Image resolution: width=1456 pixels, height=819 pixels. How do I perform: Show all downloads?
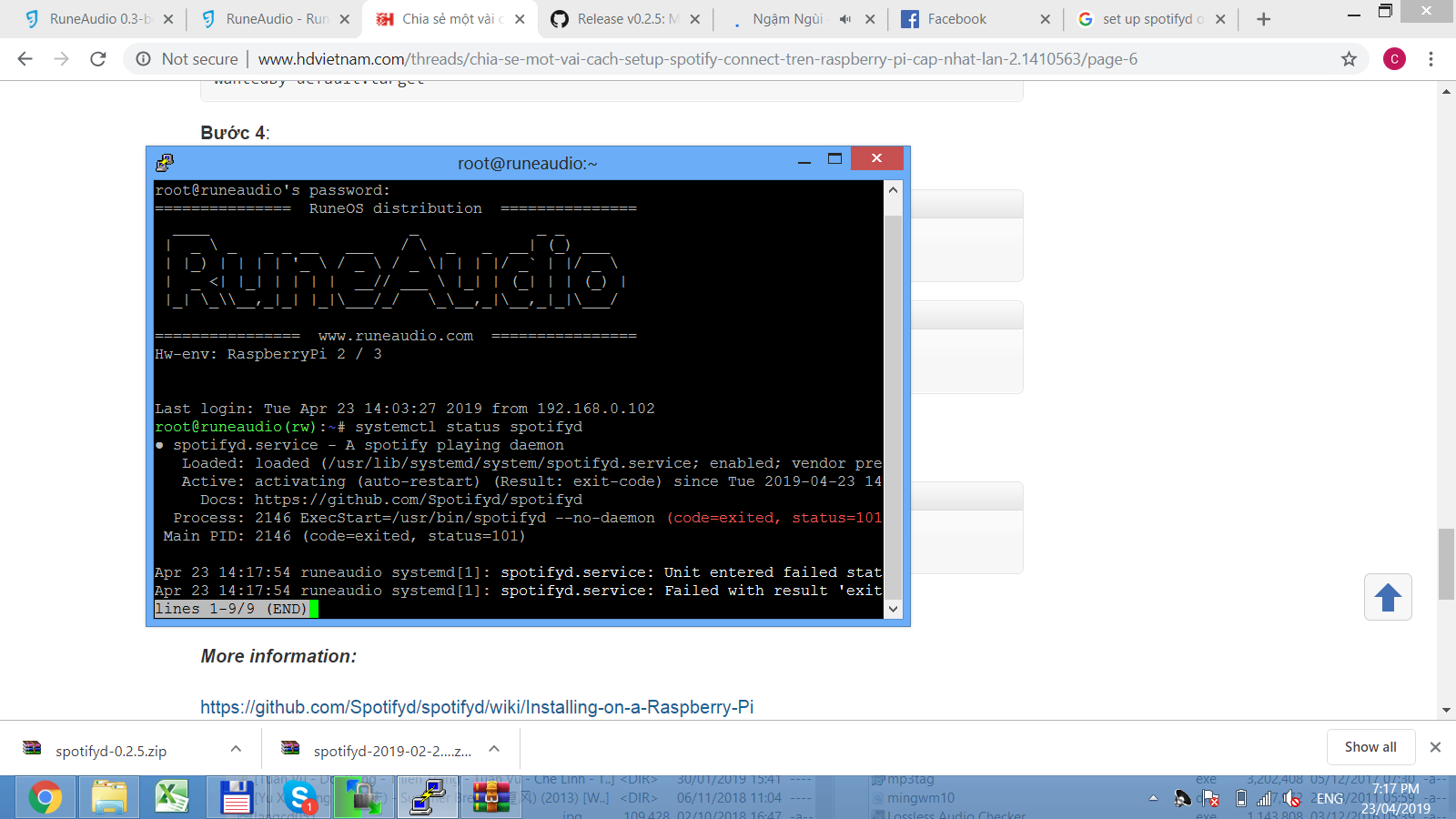[x=1370, y=747]
